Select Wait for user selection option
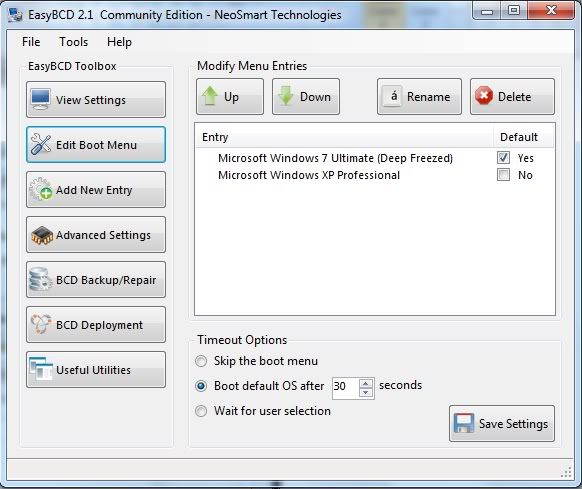 point(201,411)
